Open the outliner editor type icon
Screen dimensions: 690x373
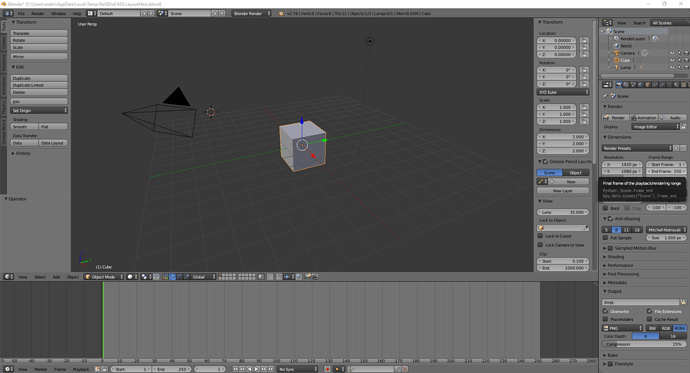(x=607, y=22)
